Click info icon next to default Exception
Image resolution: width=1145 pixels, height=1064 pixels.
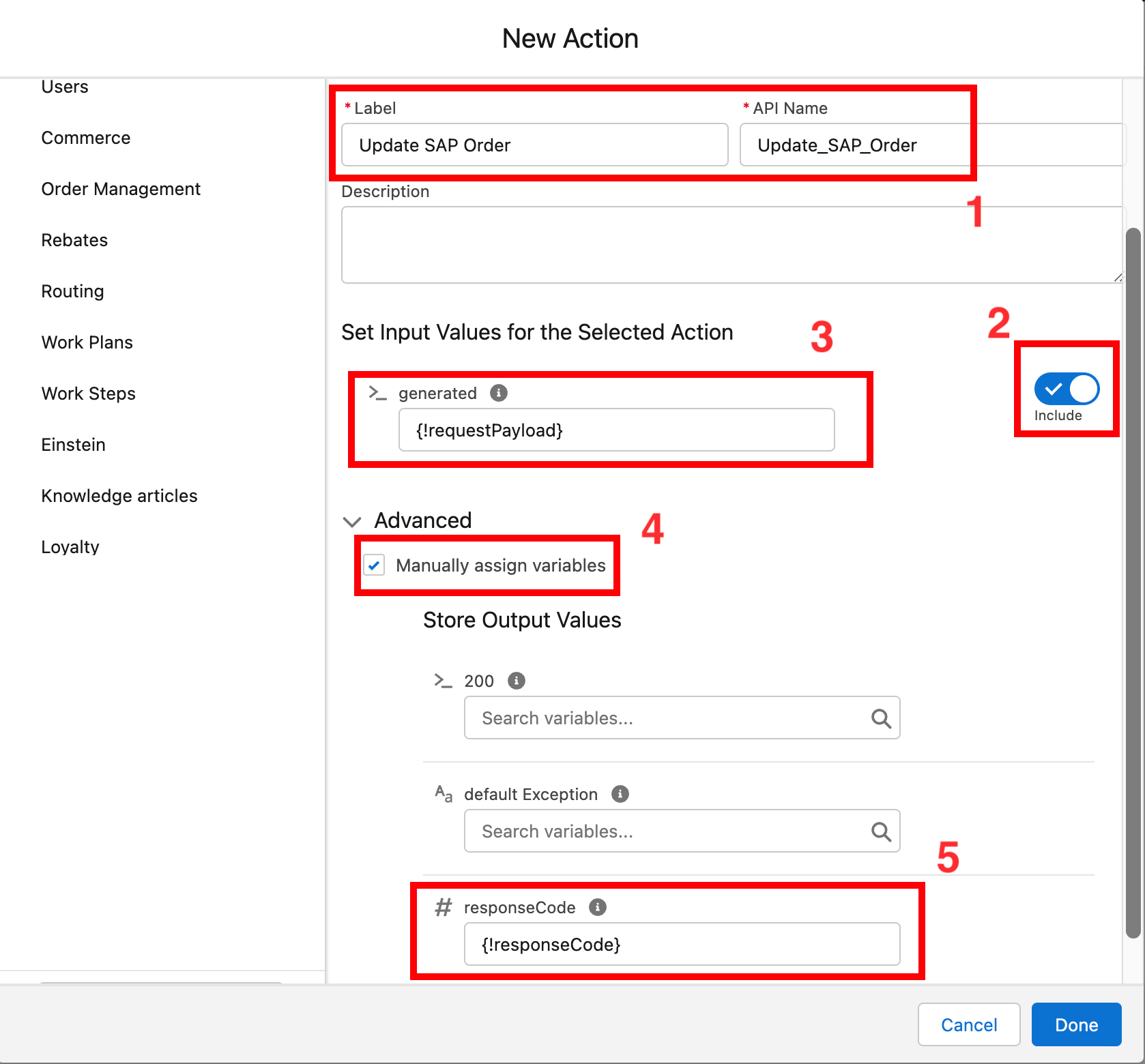620,794
